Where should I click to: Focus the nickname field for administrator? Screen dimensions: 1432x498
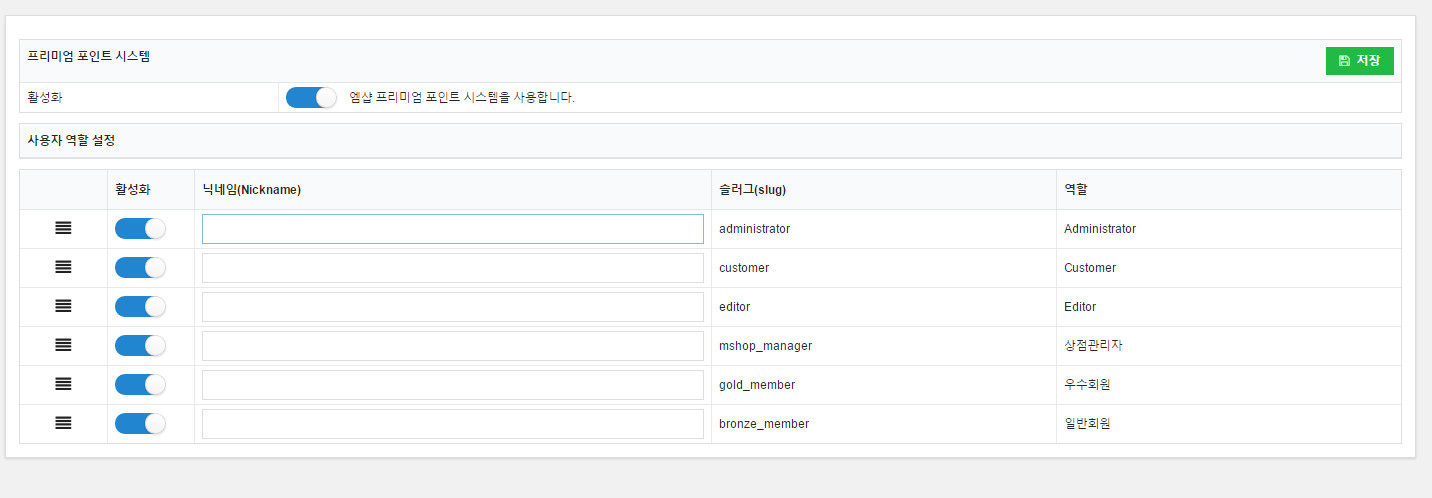[x=452, y=229]
